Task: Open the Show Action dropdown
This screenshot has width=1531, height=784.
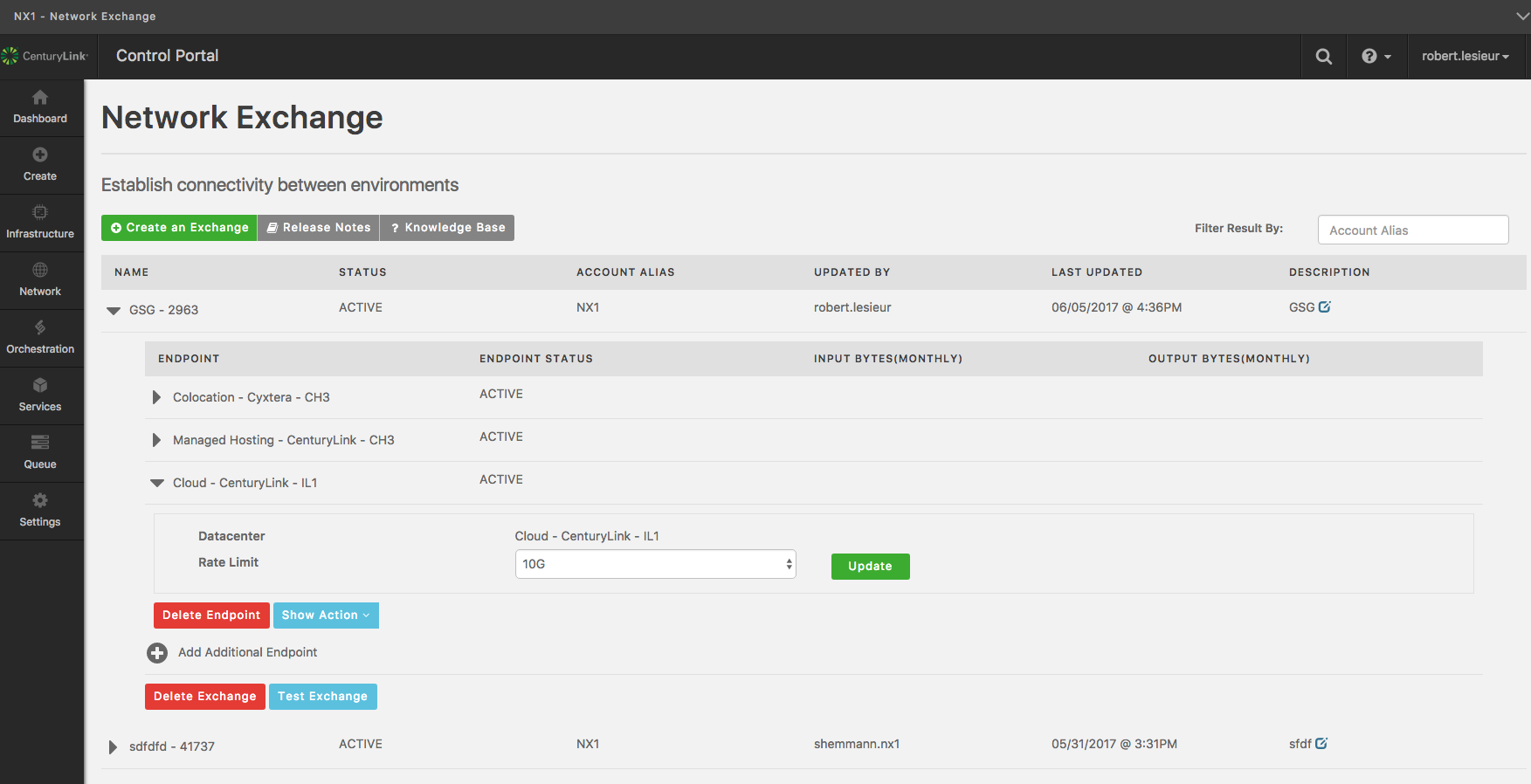Action: point(326,616)
